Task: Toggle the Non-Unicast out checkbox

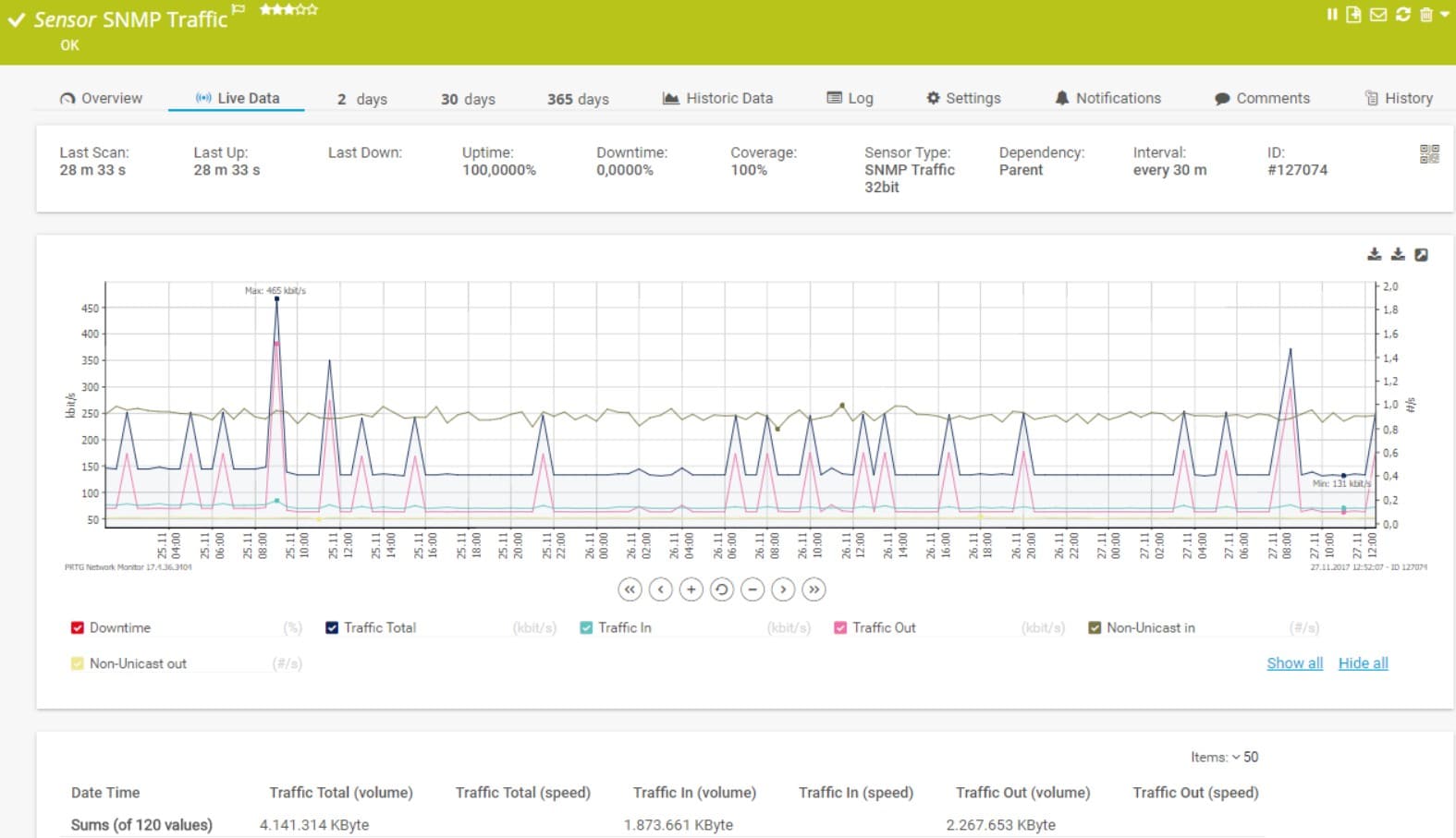Action: 78,663
